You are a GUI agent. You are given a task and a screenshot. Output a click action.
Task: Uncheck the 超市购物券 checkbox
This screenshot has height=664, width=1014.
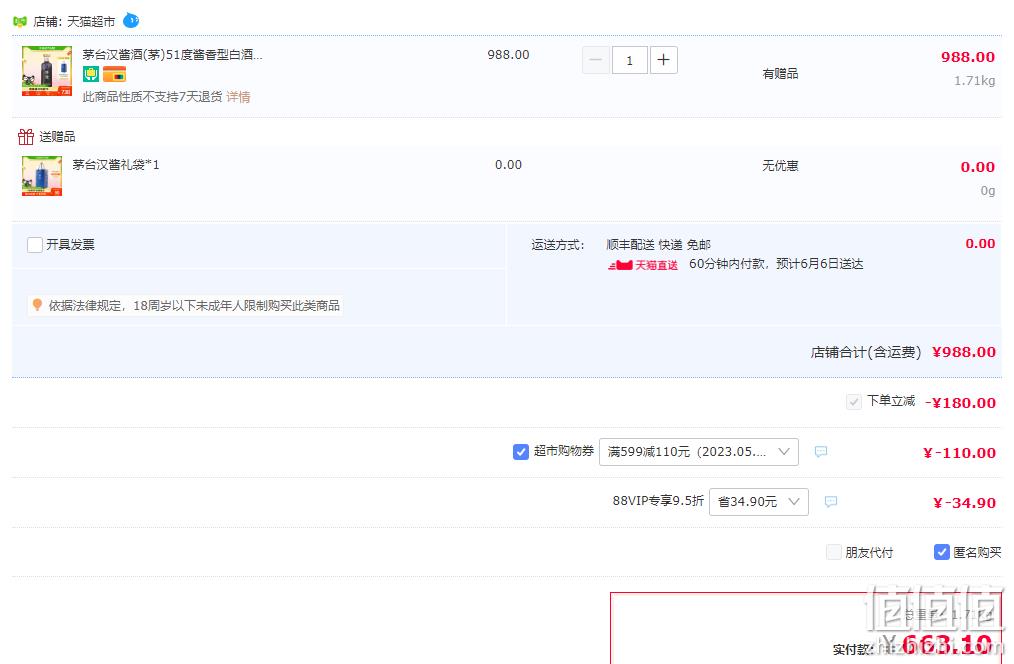[521, 452]
